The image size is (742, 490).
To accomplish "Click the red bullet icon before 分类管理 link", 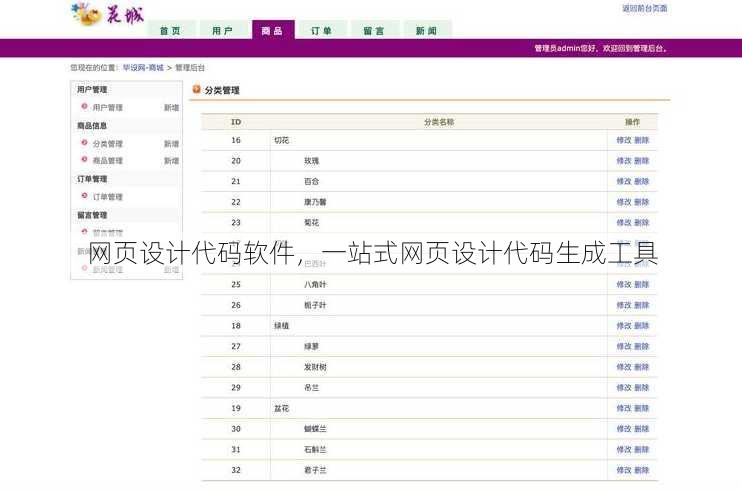I will tap(84, 143).
